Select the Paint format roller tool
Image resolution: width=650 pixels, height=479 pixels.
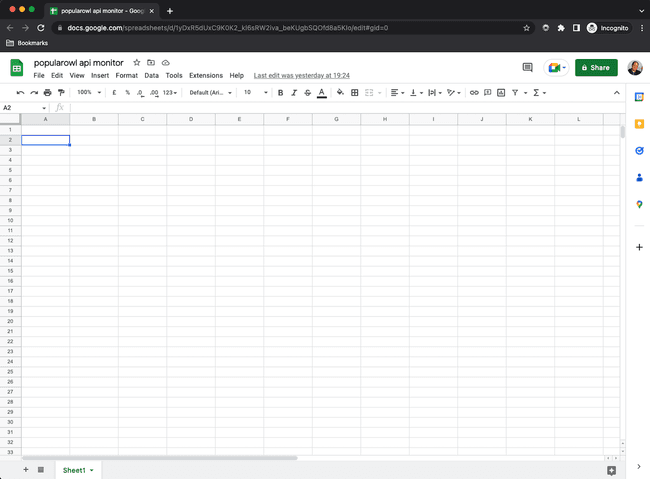(x=61, y=92)
